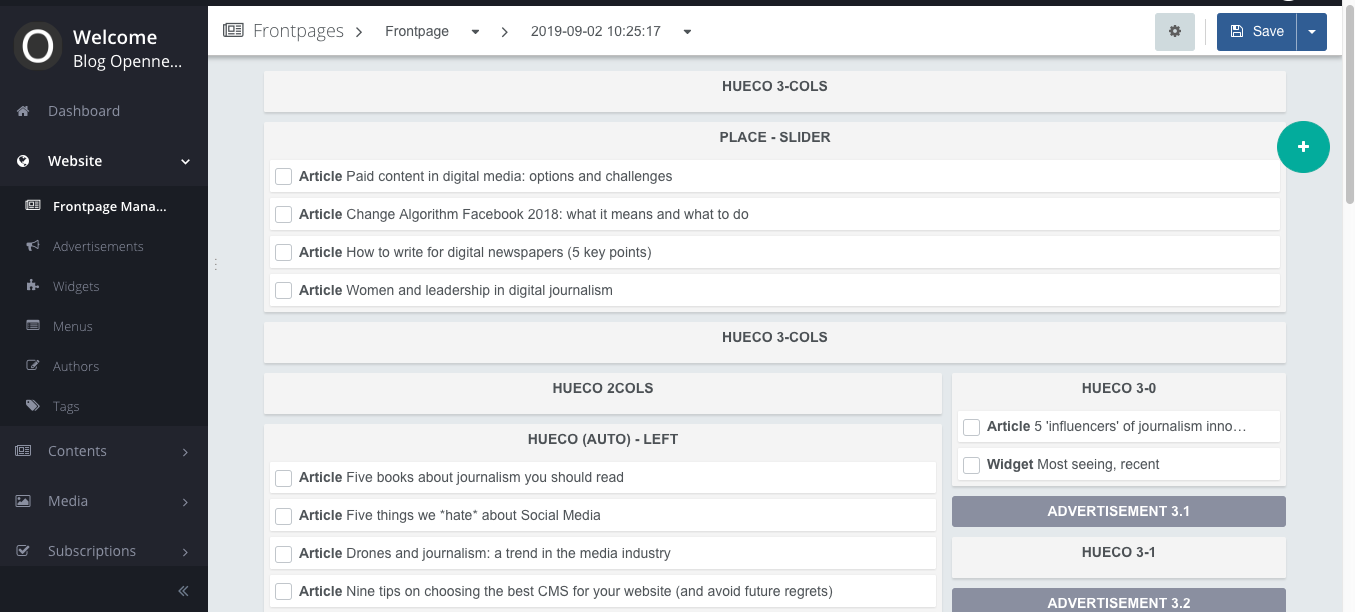Screen dimensions: 1355x612
Task: Click the Advertisement 3.1 placeholder block
Action: click(x=1118, y=511)
